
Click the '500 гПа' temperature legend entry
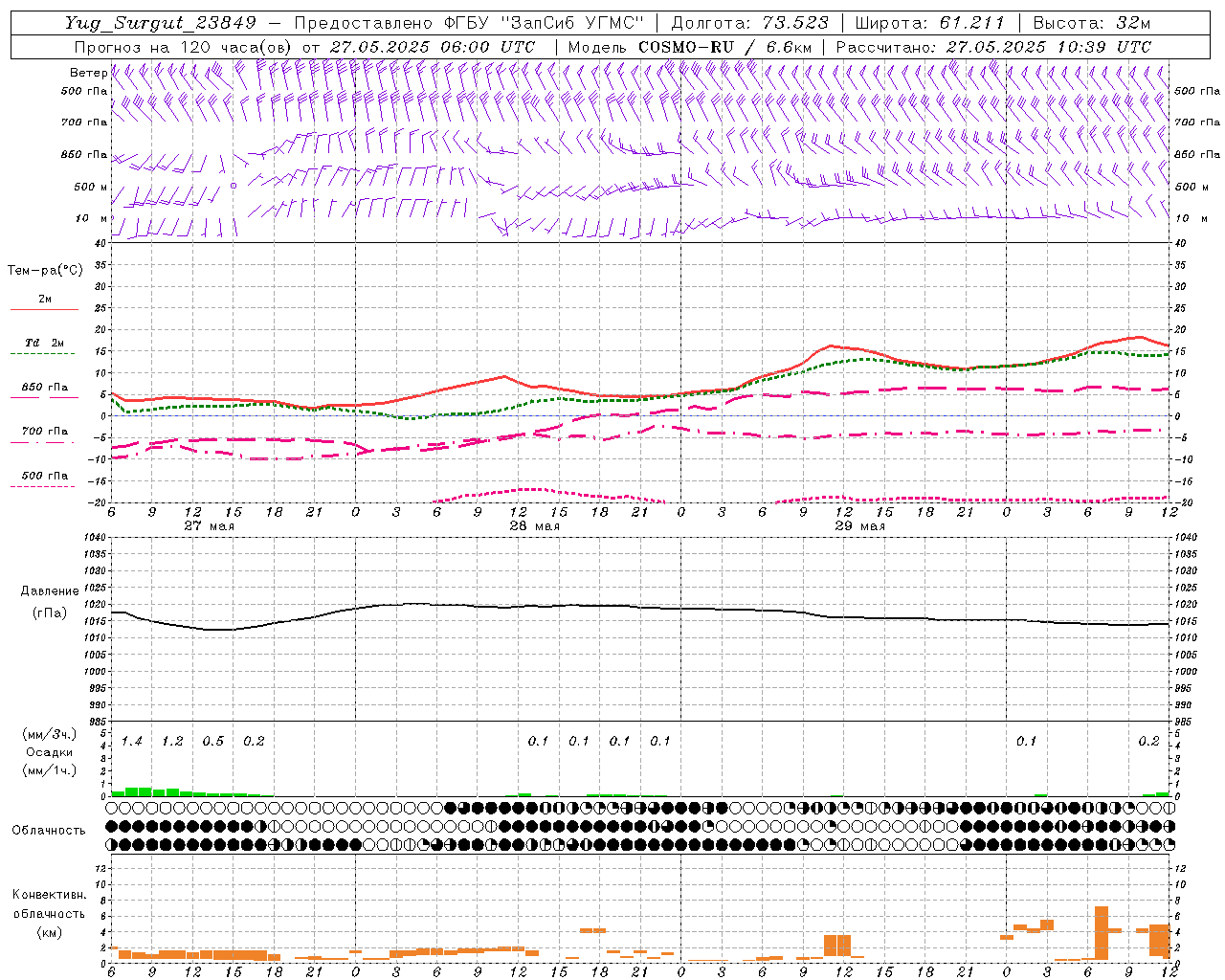click(45, 476)
